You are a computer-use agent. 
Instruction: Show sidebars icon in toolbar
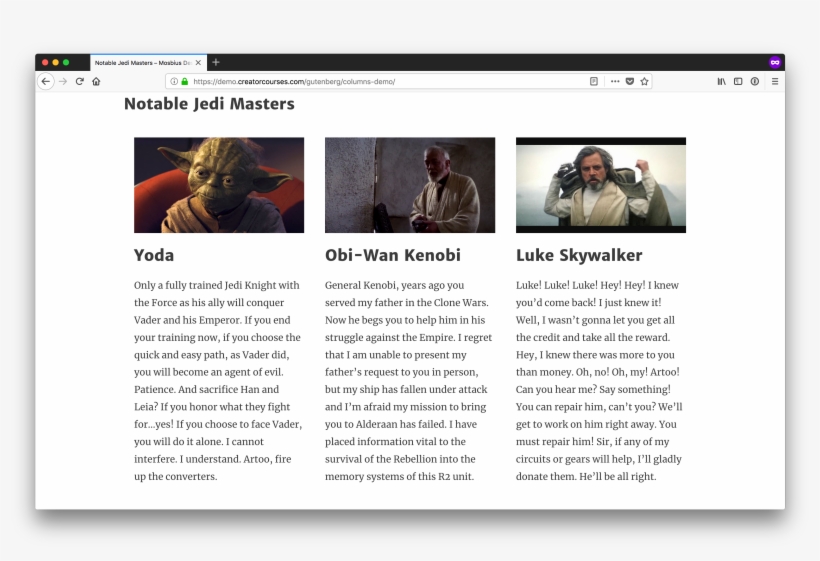pos(738,82)
